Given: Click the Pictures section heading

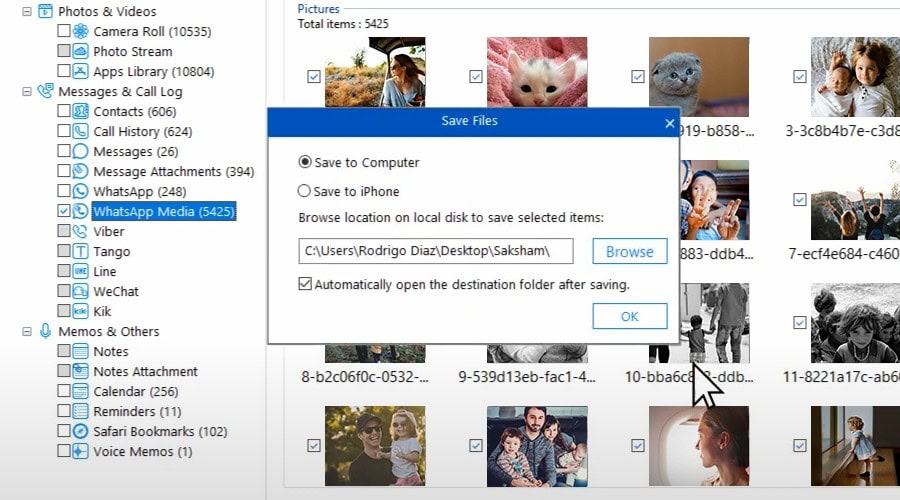Looking at the screenshot, I should pos(318,9).
